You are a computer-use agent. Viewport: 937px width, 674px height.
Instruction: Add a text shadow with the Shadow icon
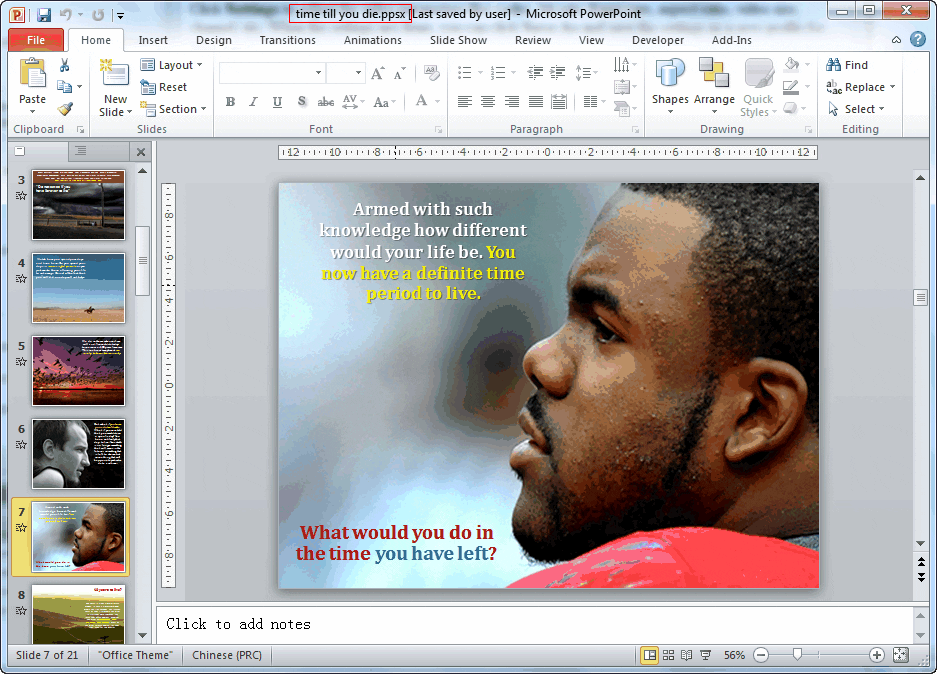[x=301, y=102]
